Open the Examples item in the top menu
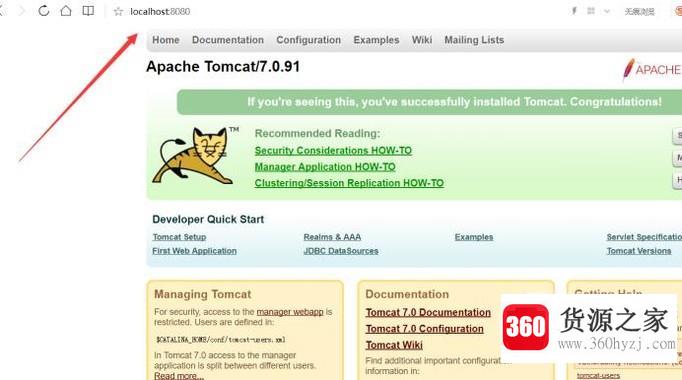682x380 pixels. (x=376, y=40)
